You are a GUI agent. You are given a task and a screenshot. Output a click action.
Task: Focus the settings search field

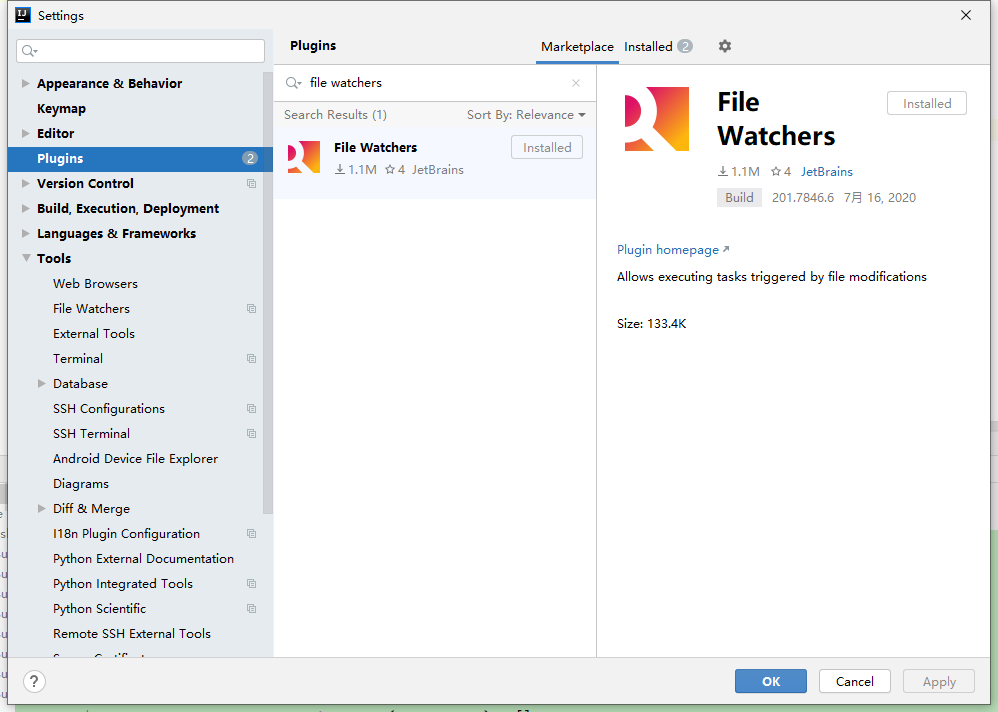pyautogui.click(x=141, y=51)
